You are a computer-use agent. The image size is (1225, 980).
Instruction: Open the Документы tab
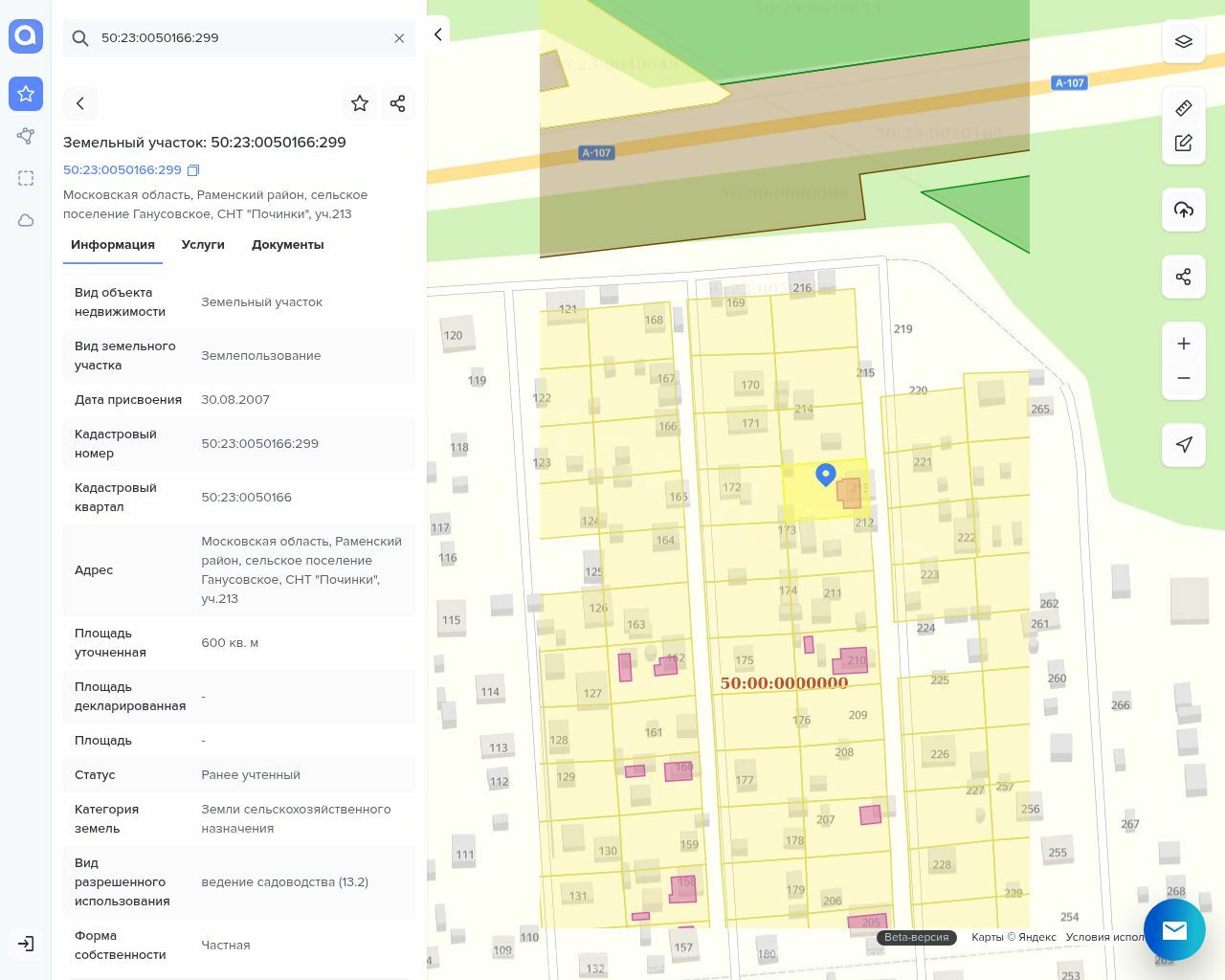point(287,245)
